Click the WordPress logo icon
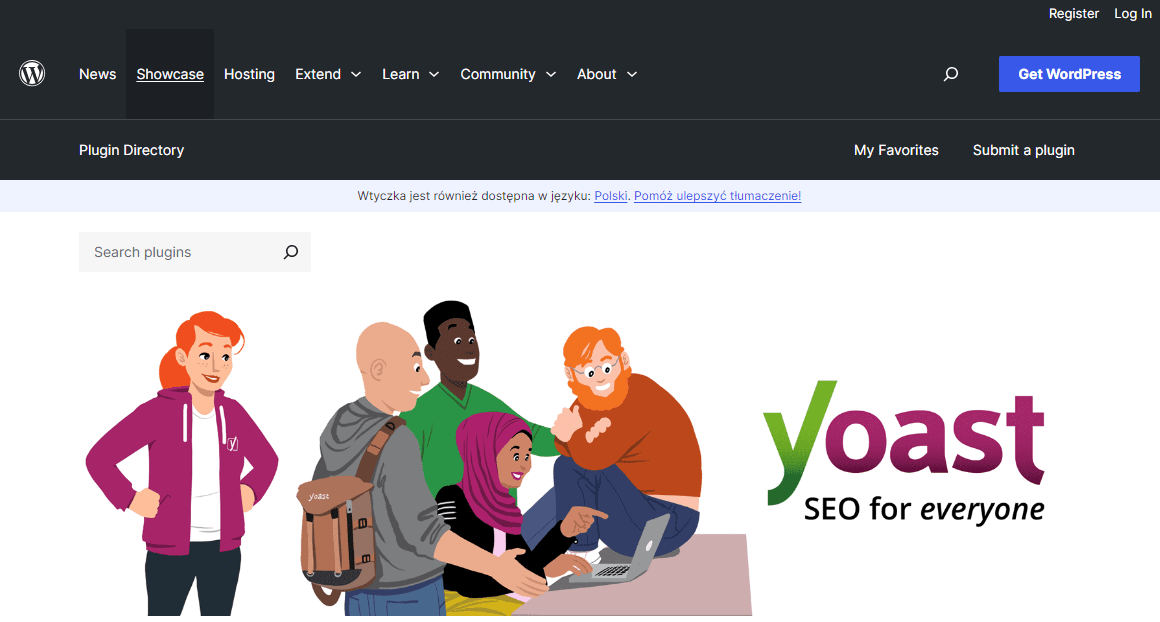Image resolution: width=1160 pixels, height=622 pixels. (x=31, y=73)
